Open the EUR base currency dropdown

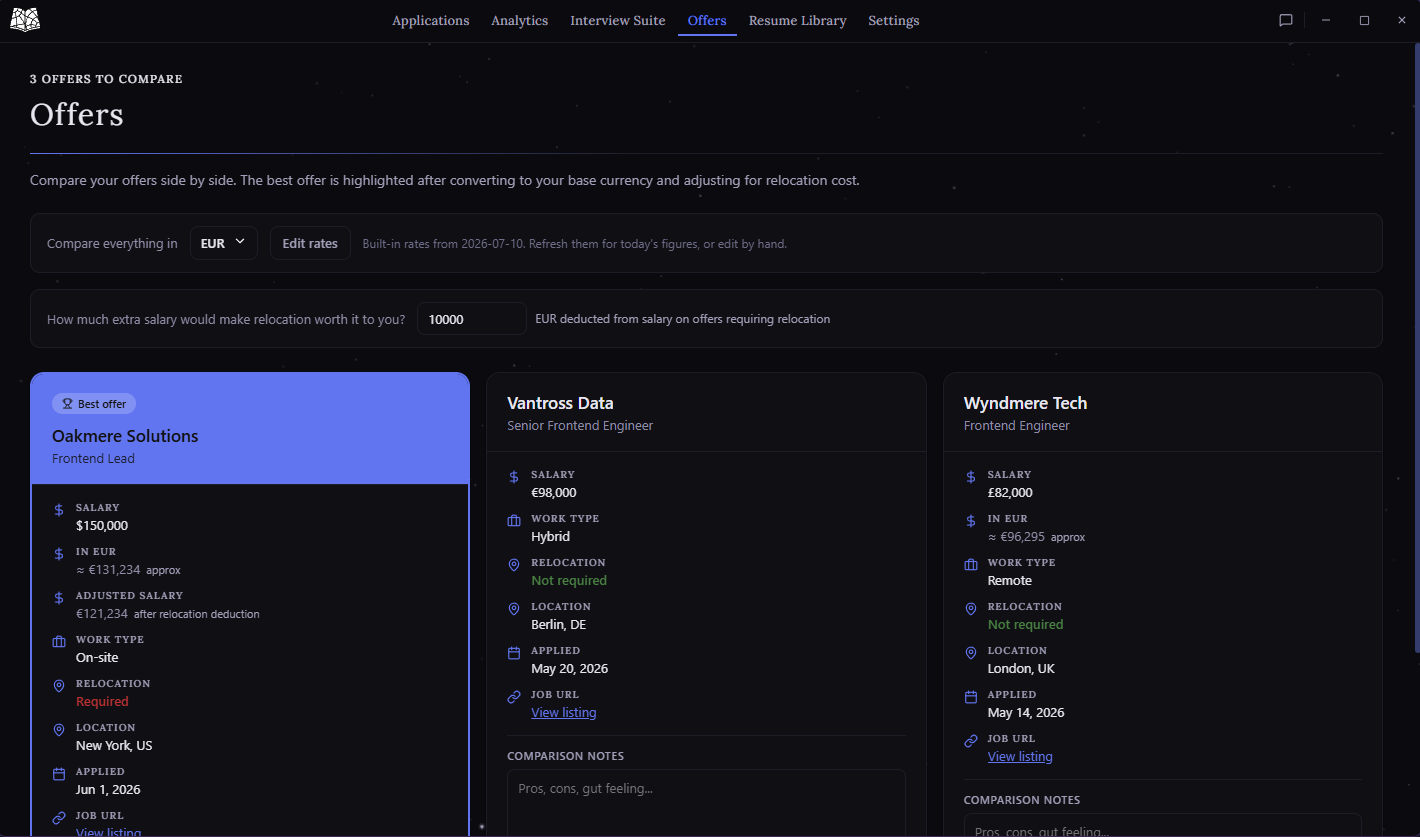pyautogui.click(x=224, y=243)
